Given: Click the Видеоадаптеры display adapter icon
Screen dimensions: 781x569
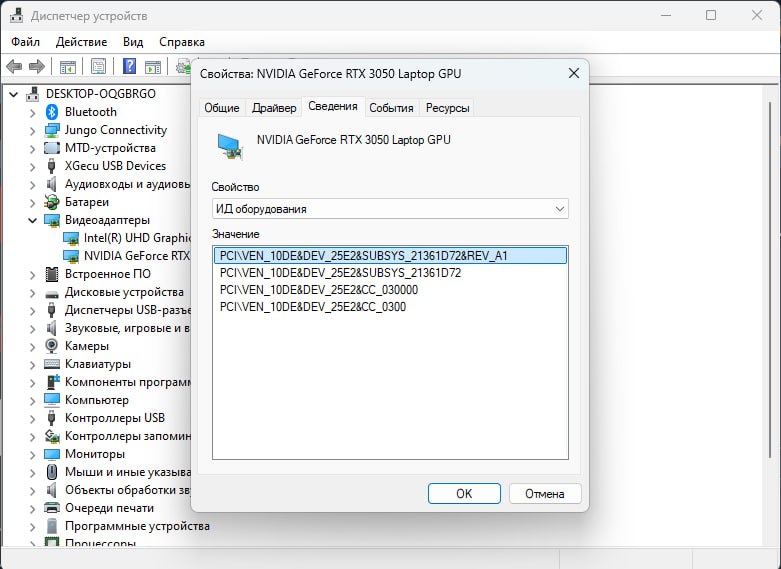Looking at the screenshot, I should pyautogui.click(x=52, y=220).
